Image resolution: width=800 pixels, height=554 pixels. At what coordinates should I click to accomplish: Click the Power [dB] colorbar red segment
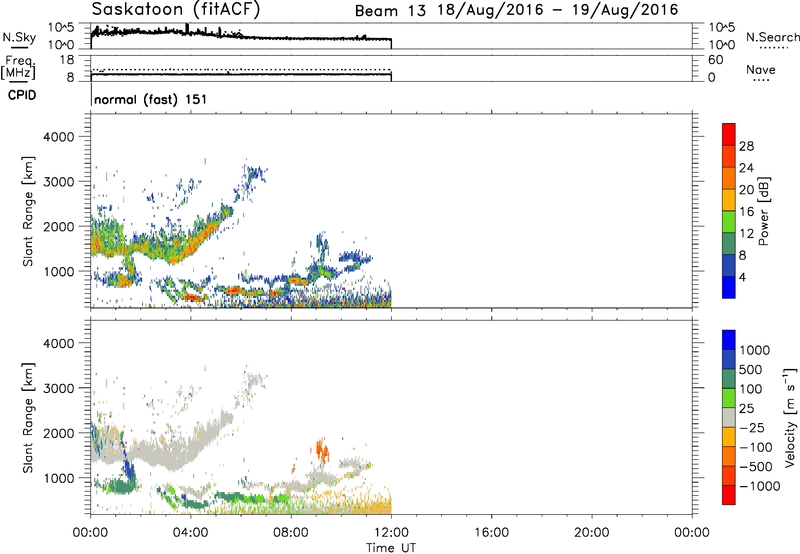coord(729,134)
